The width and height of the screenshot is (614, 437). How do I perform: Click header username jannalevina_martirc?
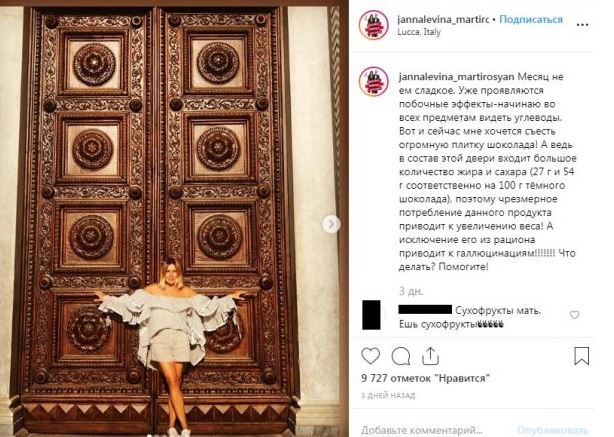pos(443,19)
